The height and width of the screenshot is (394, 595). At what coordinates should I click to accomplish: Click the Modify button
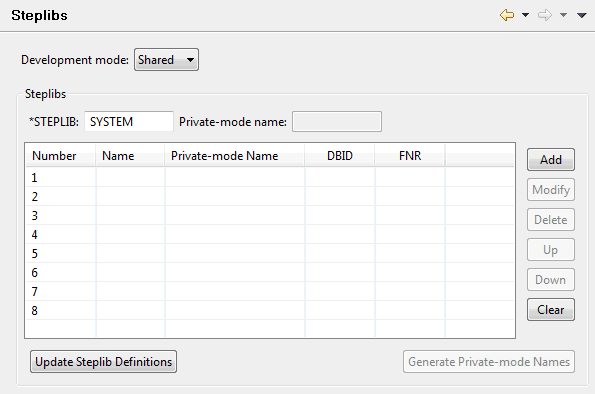(x=551, y=189)
